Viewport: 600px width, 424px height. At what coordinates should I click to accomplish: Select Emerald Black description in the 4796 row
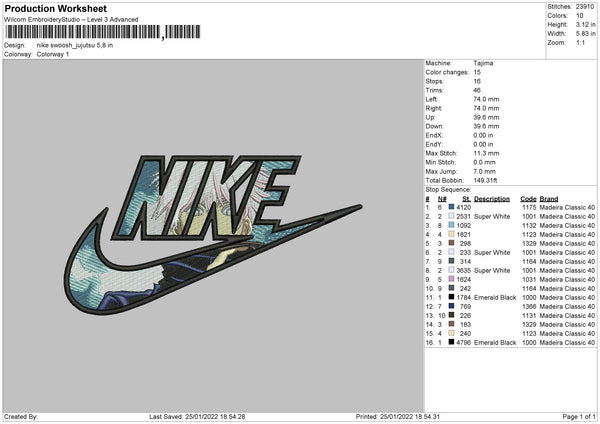[495, 342]
